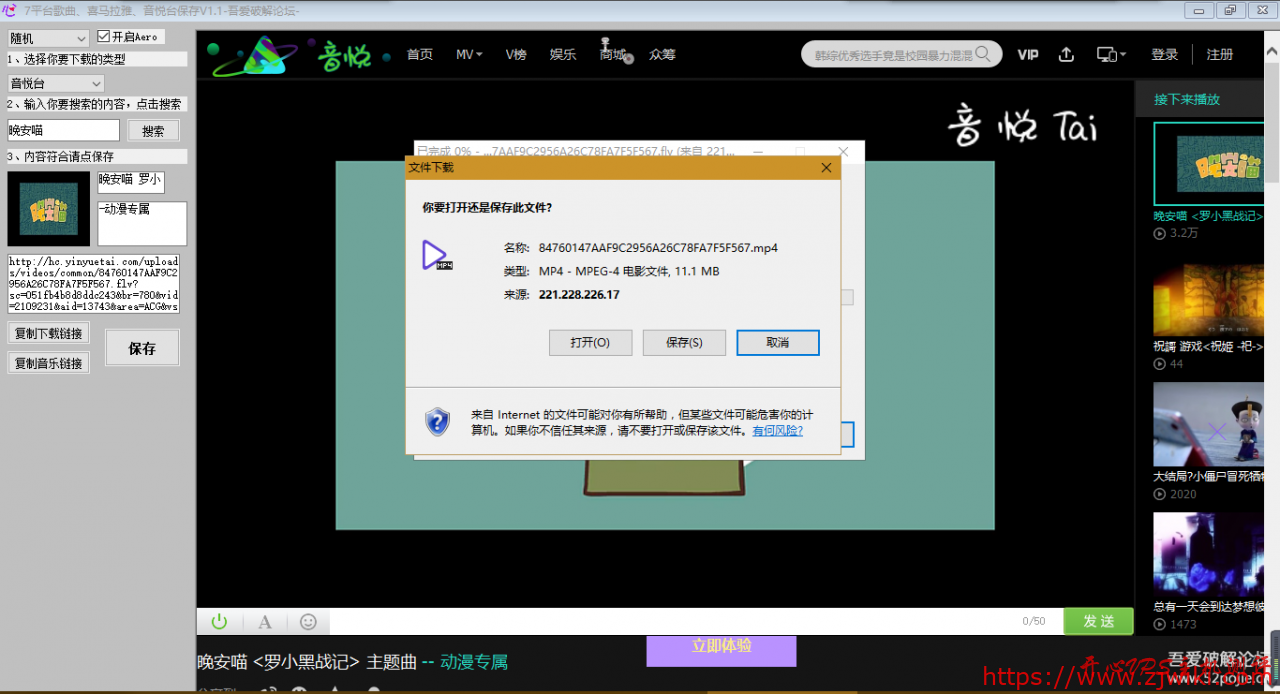
Task: Click the security shield icon in dialog
Action: 437,421
